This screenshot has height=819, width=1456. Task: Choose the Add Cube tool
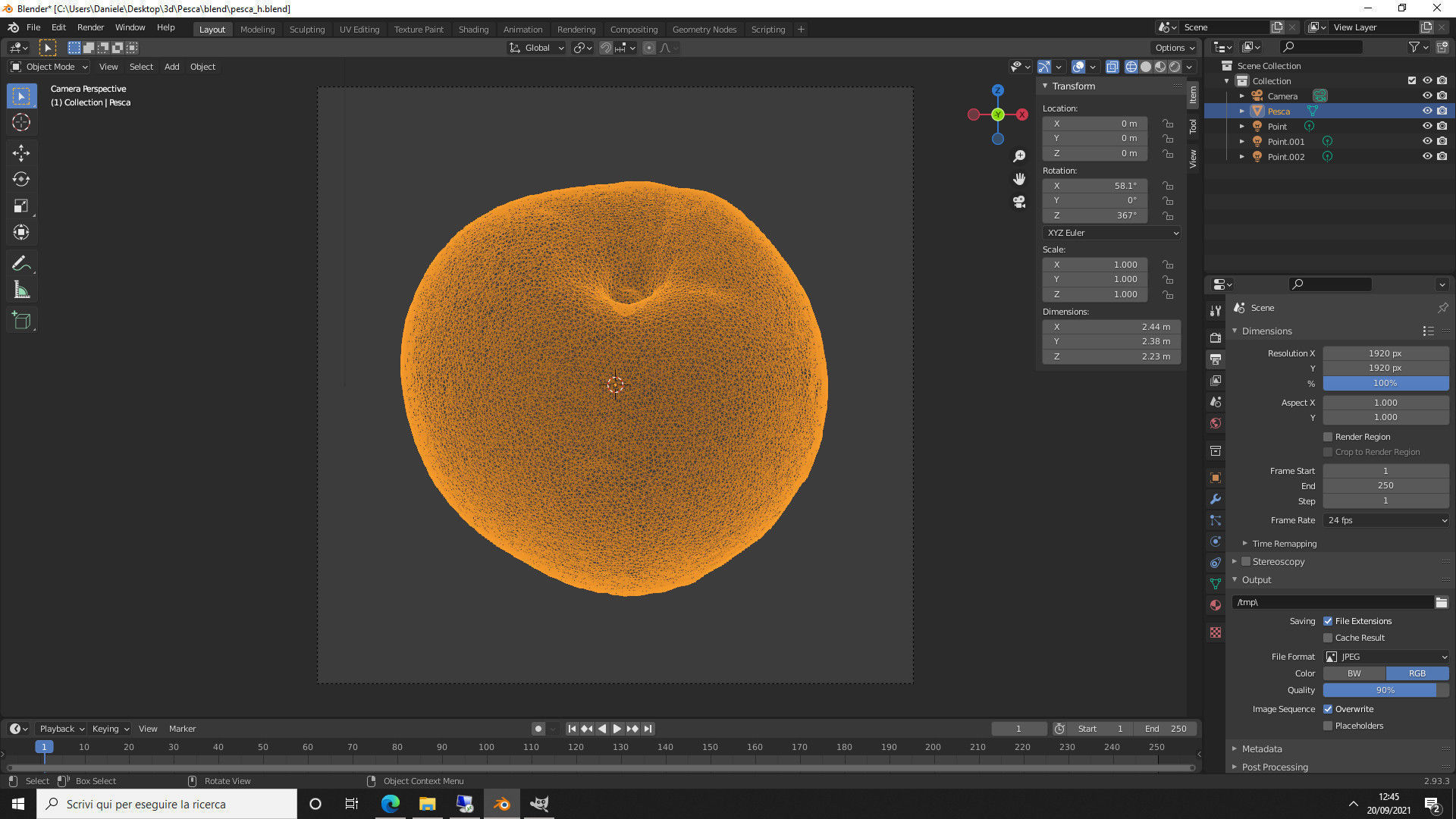(x=21, y=321)
